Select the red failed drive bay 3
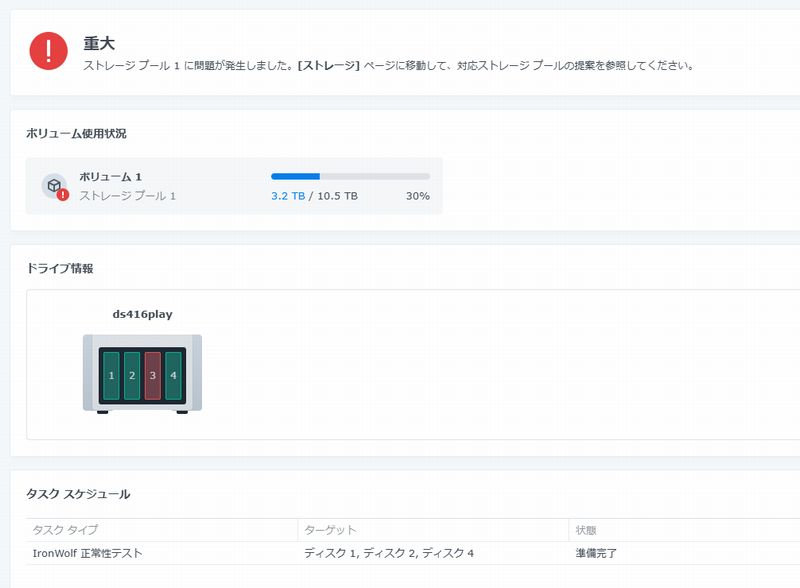 (x=153, y=376)
